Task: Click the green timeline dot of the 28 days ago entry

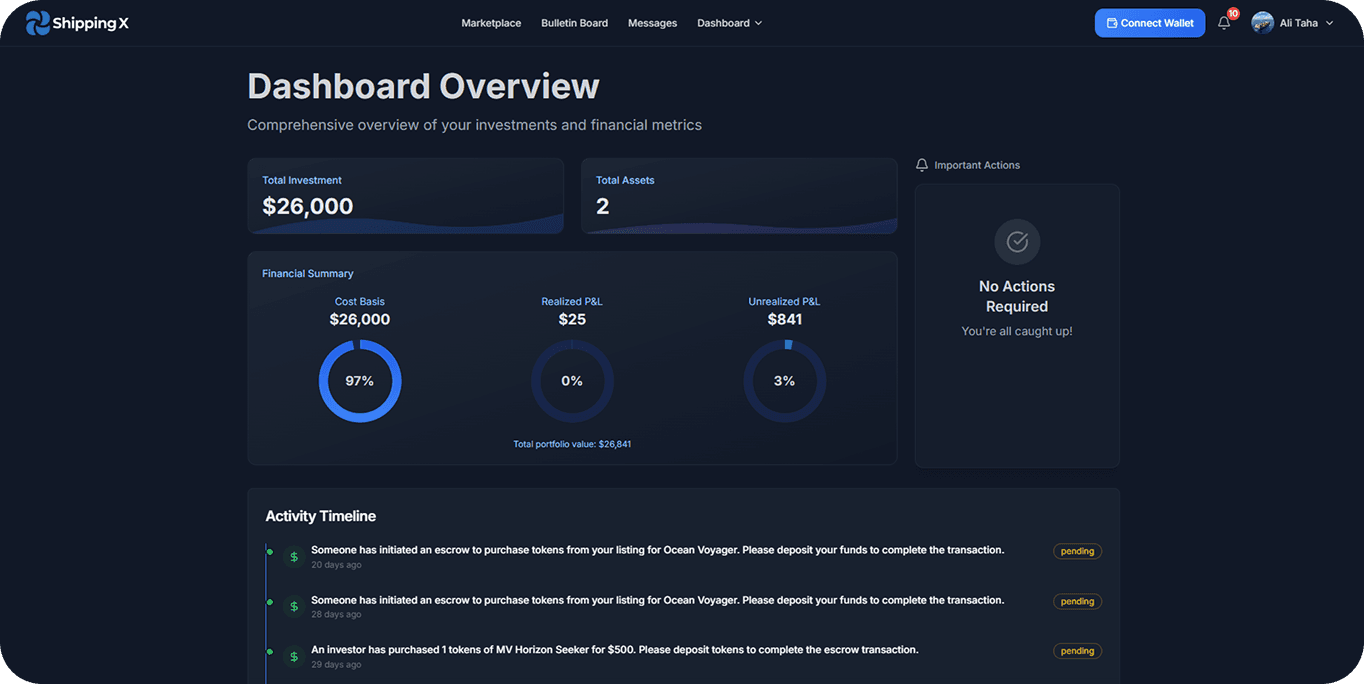Action: click(269, 602)
